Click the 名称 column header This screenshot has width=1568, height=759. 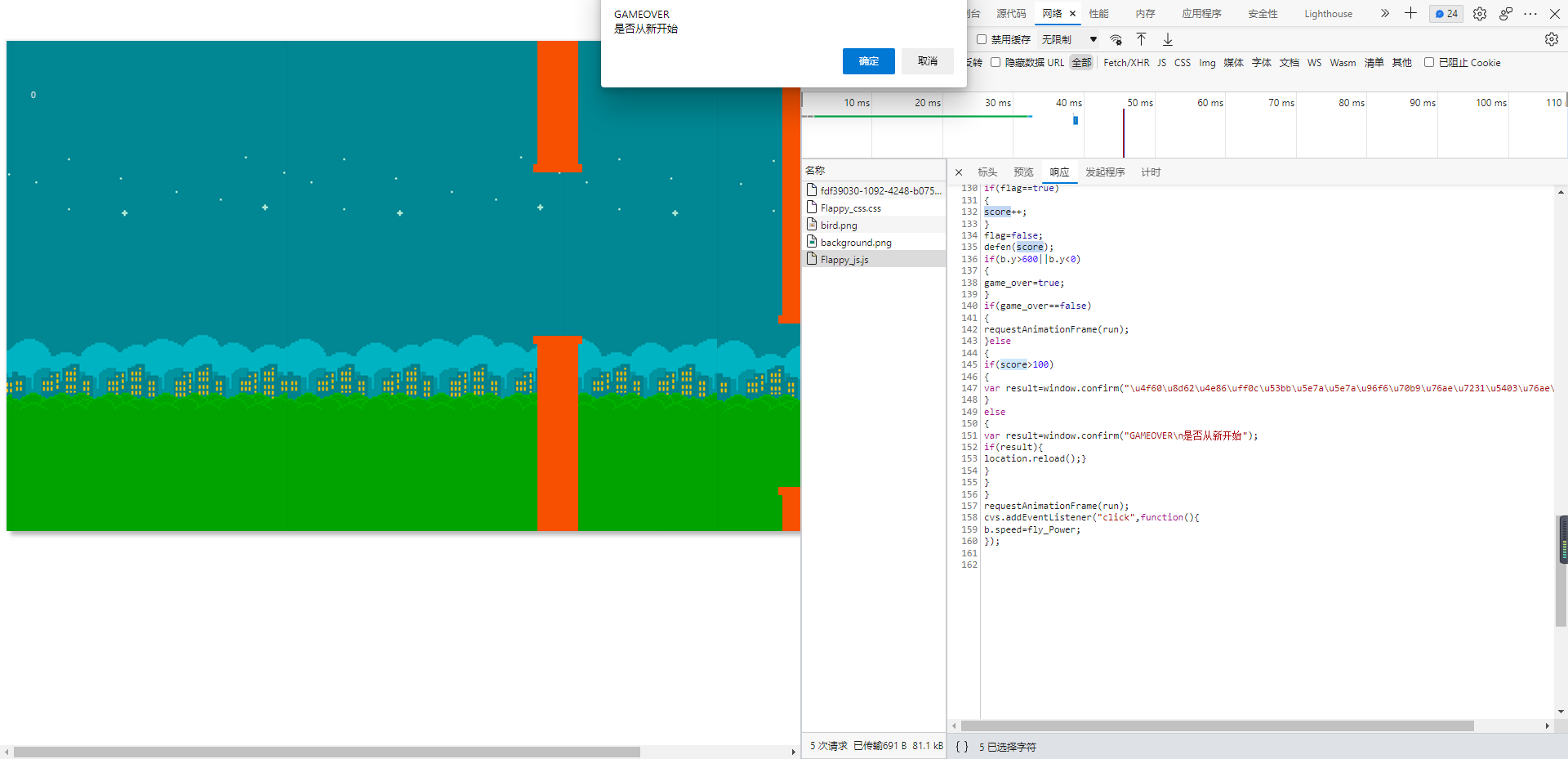pos(874,170)
